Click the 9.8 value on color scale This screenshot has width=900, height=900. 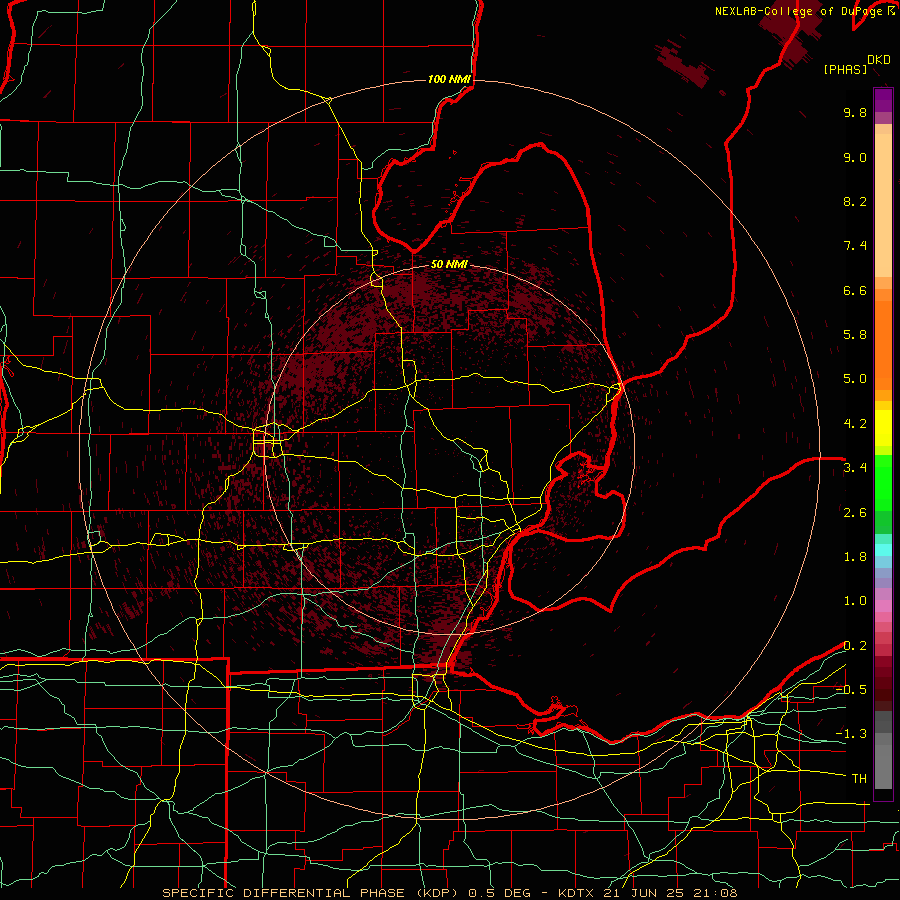(855, 112)
